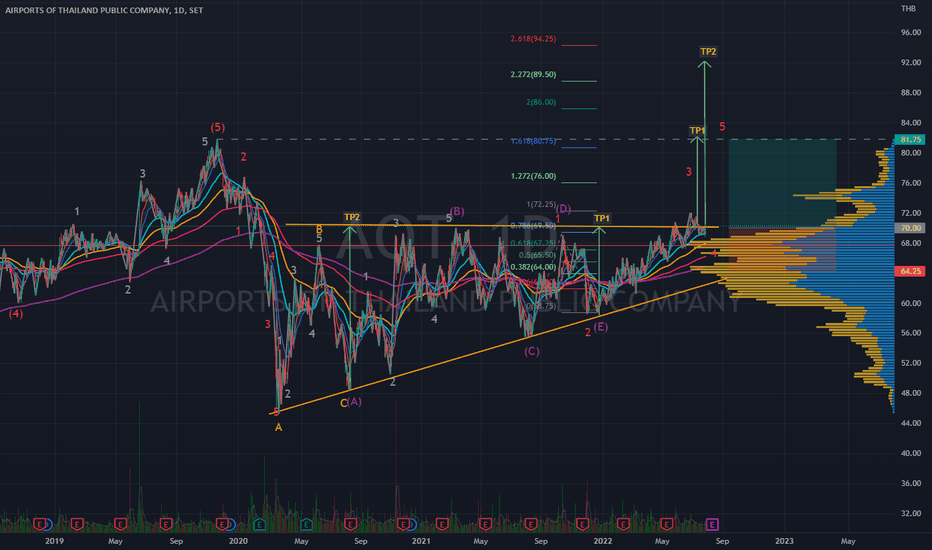Open the red earnings marker just left of 2019
The height and width of the screenshot is (550, 932).
point(40,524)
